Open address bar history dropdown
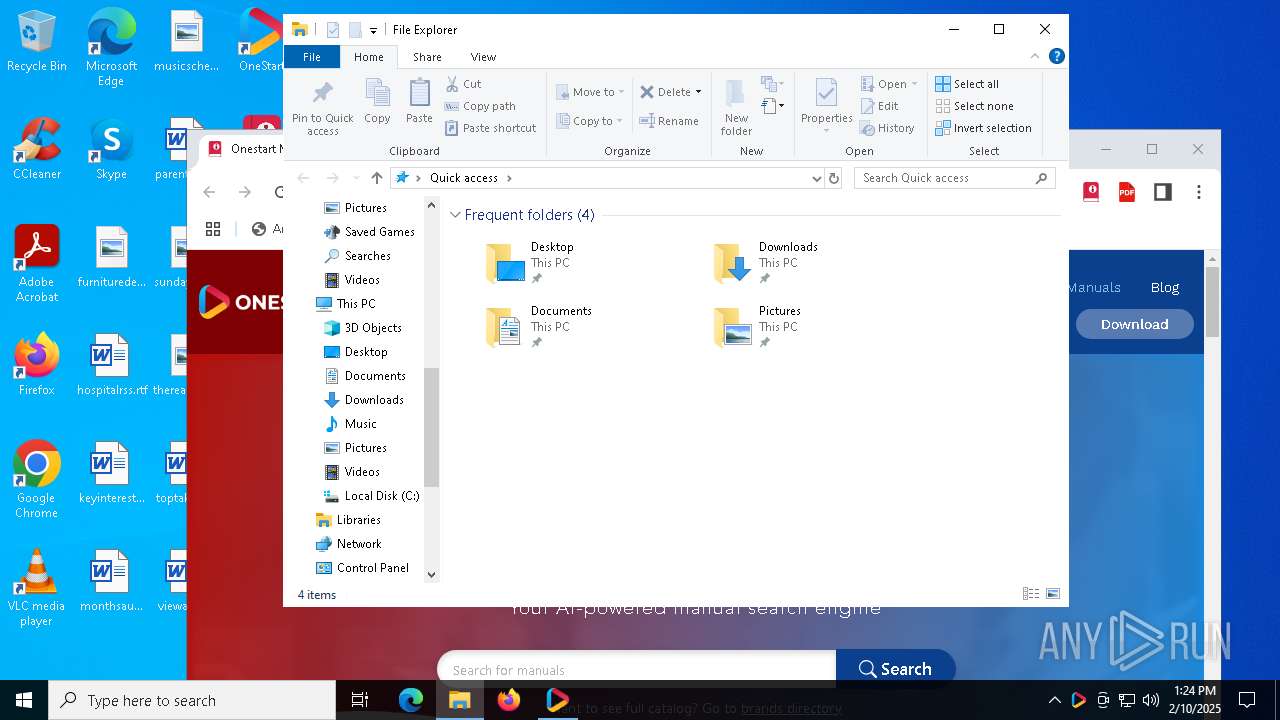Viewport: 1280px width, 720px height. click(817, 178)
